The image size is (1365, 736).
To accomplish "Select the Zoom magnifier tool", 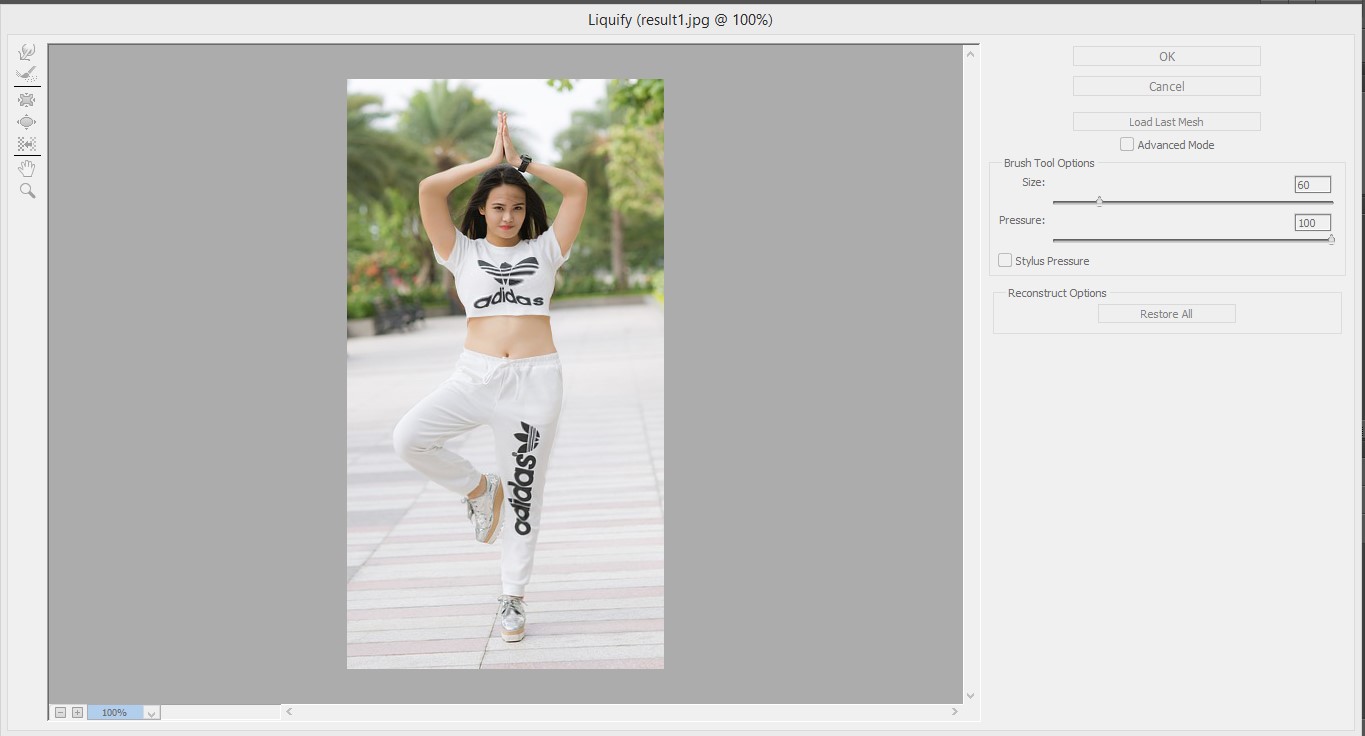I will [x=27, y=191].
